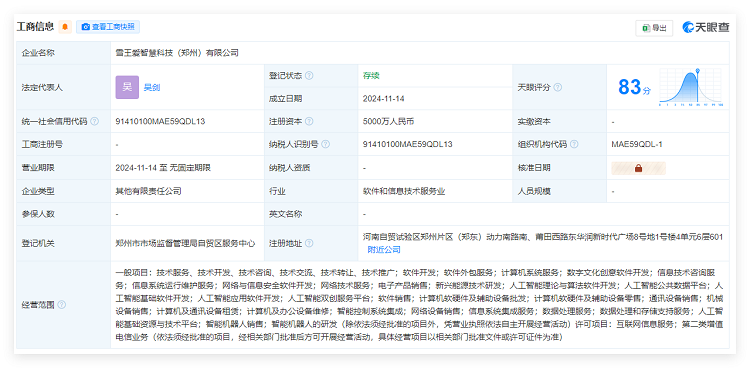Click help icon beside 经营范围

click(x=61, y=305)
